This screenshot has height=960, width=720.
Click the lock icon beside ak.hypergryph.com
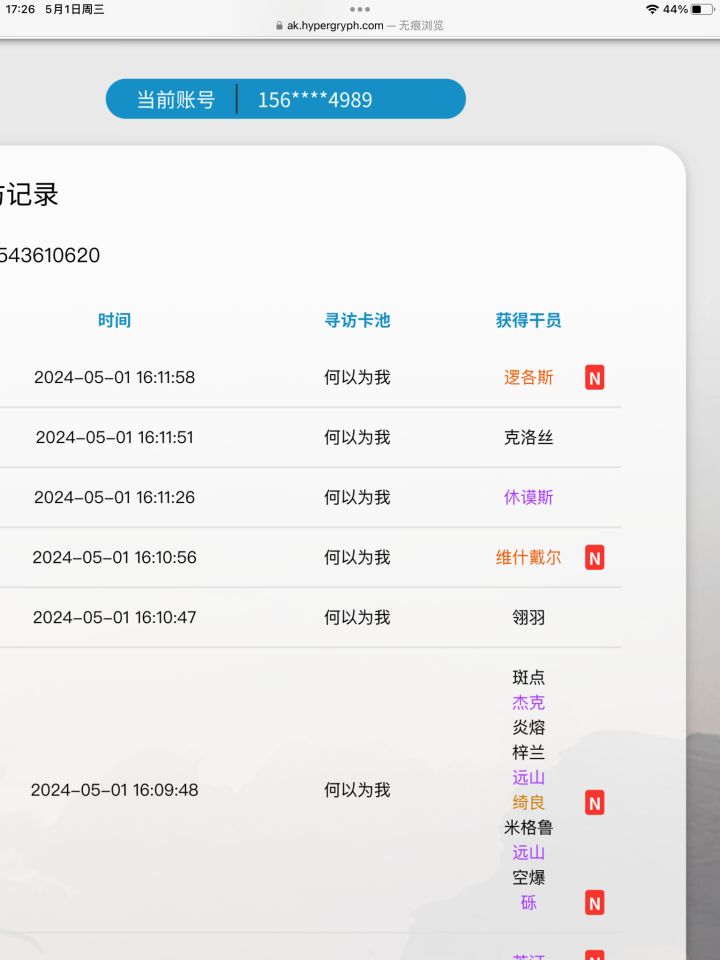click(279, 26)
